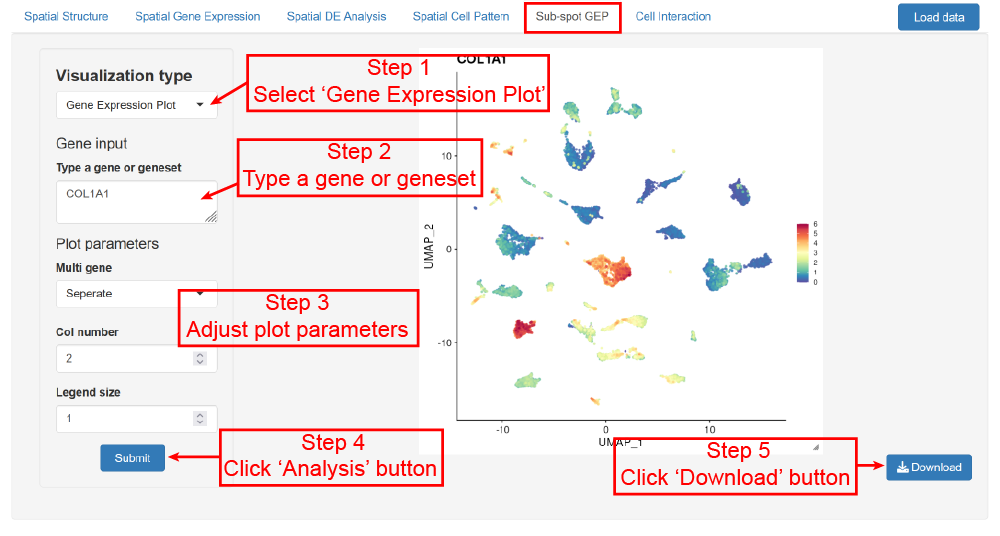Viewport: 1000px width, 536px height.
Task: Open the Cell Interaction tab
Action: point(673,16)
